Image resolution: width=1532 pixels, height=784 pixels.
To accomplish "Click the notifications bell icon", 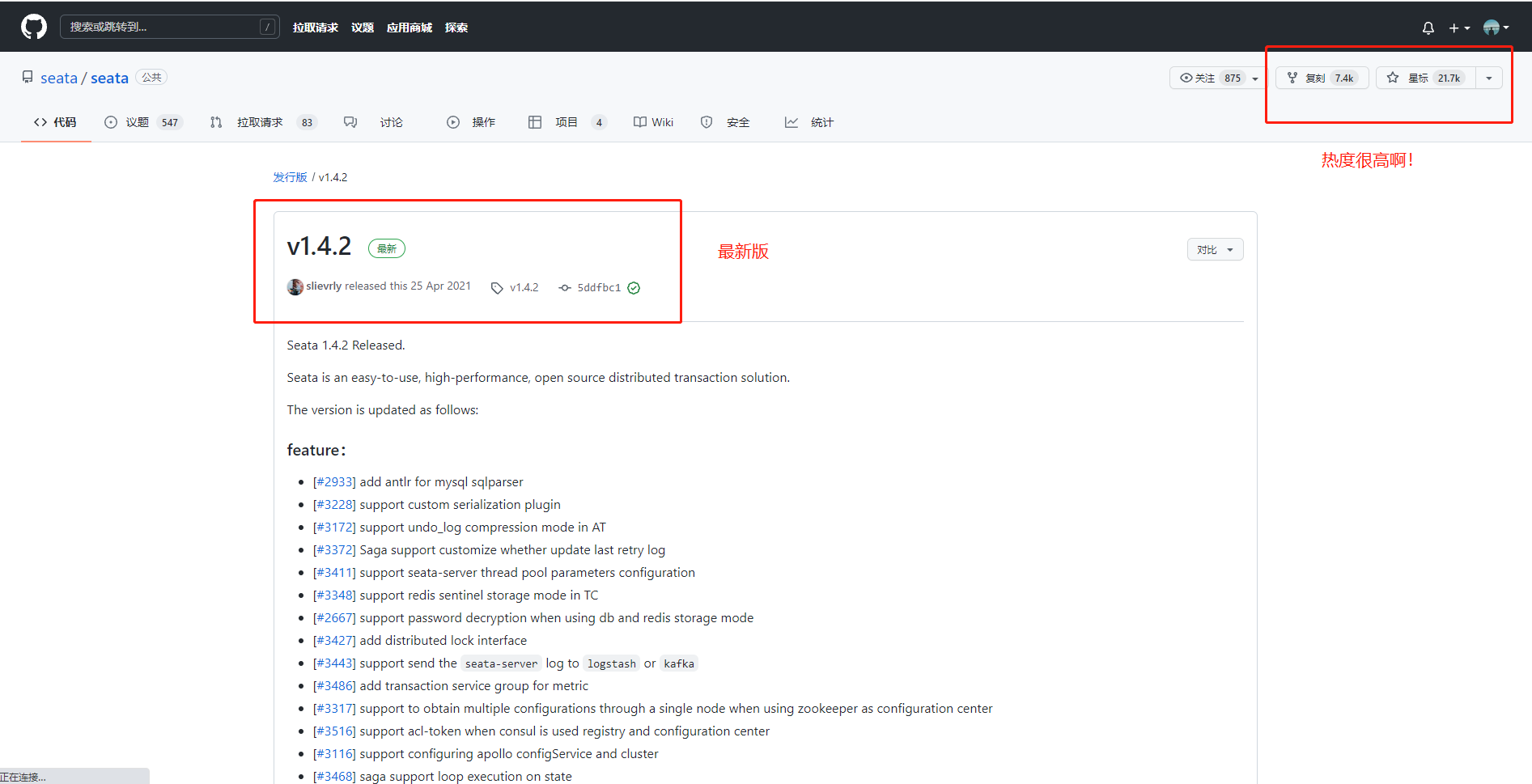I will 1428,28.
